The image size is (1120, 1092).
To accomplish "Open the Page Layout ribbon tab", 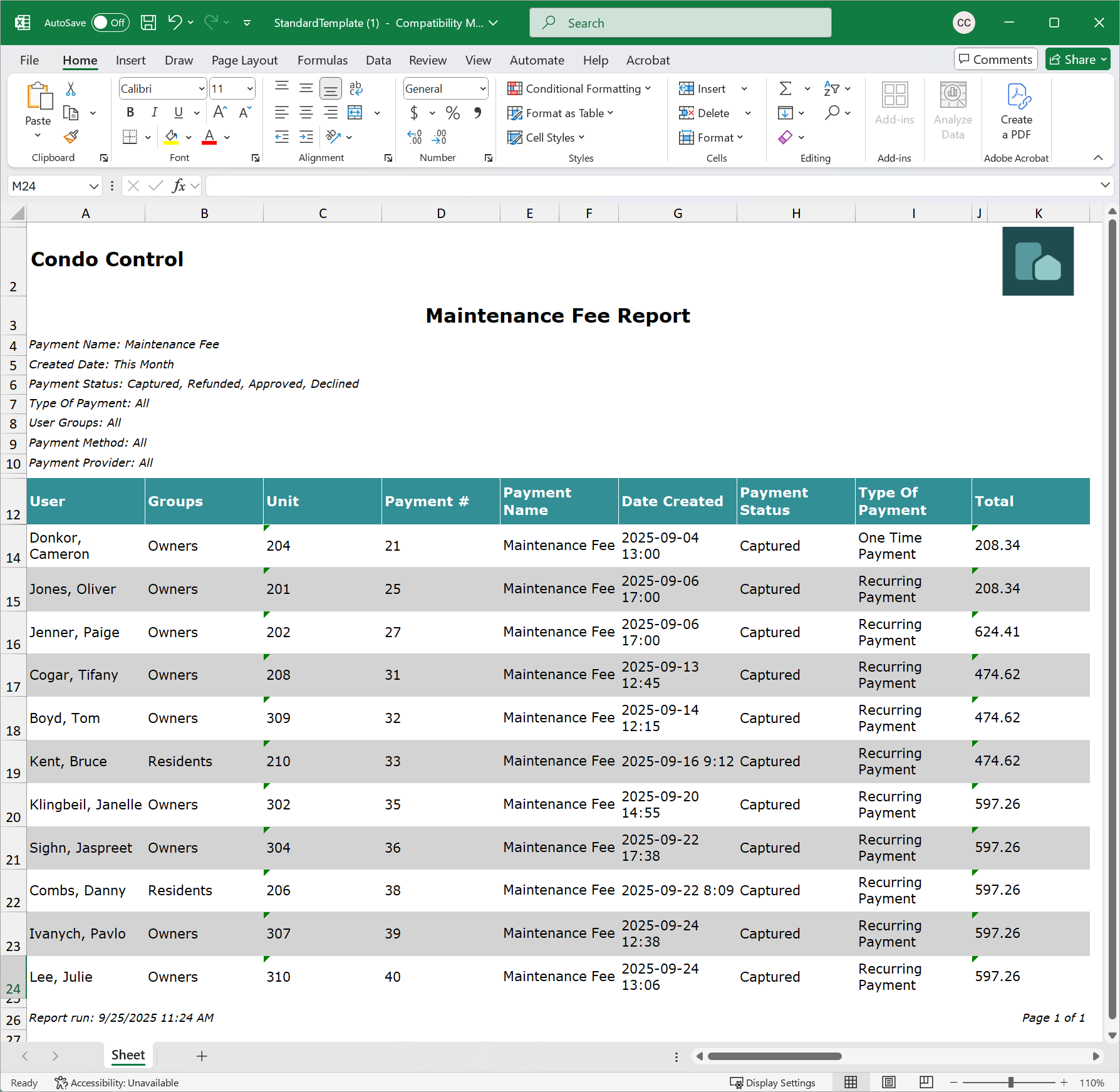I will [244, 60].
